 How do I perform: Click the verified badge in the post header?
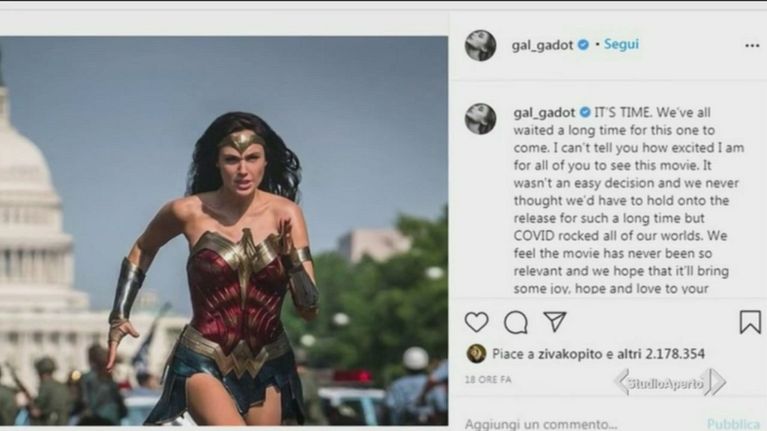click(583, 45)
